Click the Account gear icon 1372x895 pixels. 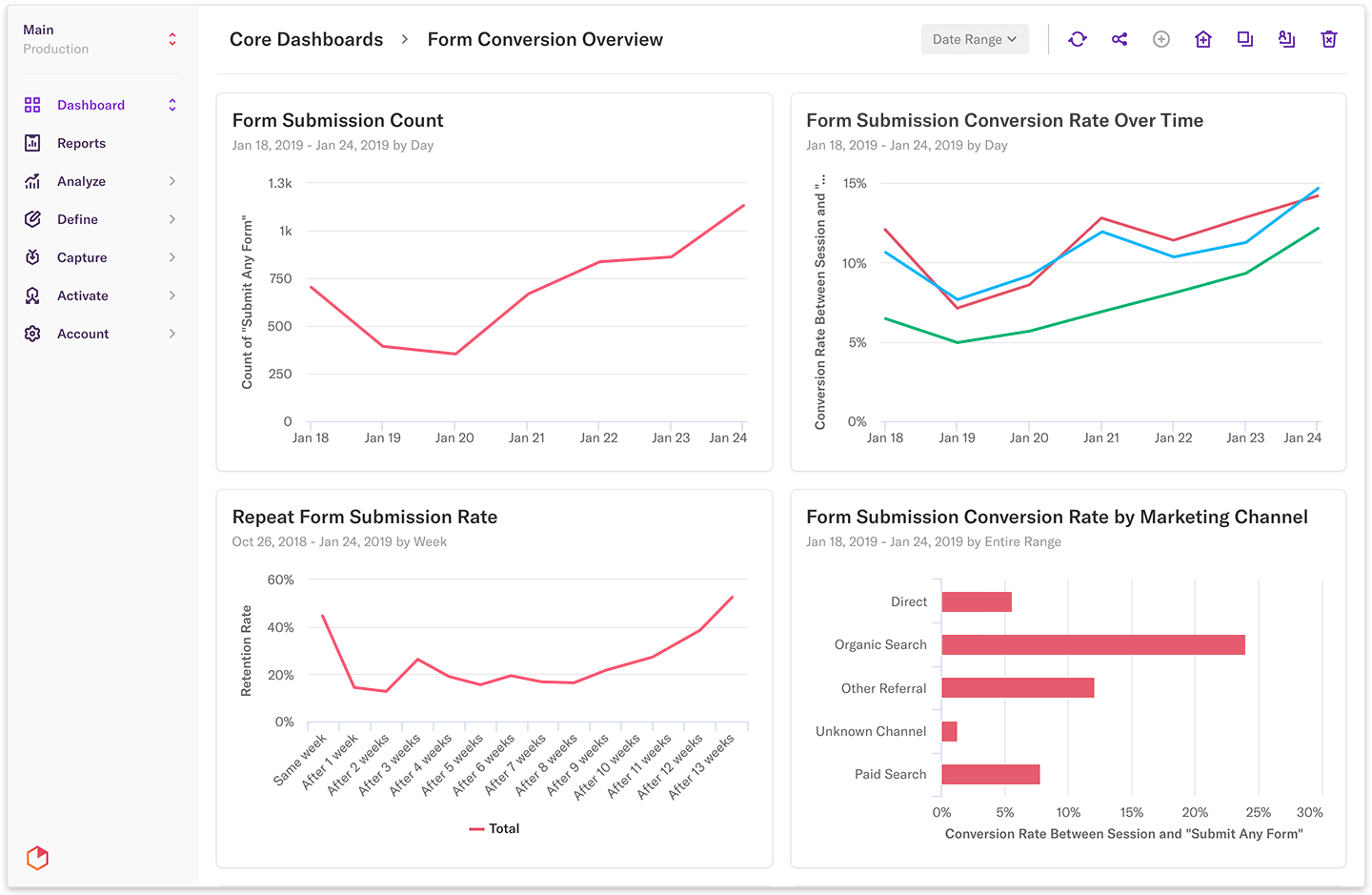tap(32, 334)
